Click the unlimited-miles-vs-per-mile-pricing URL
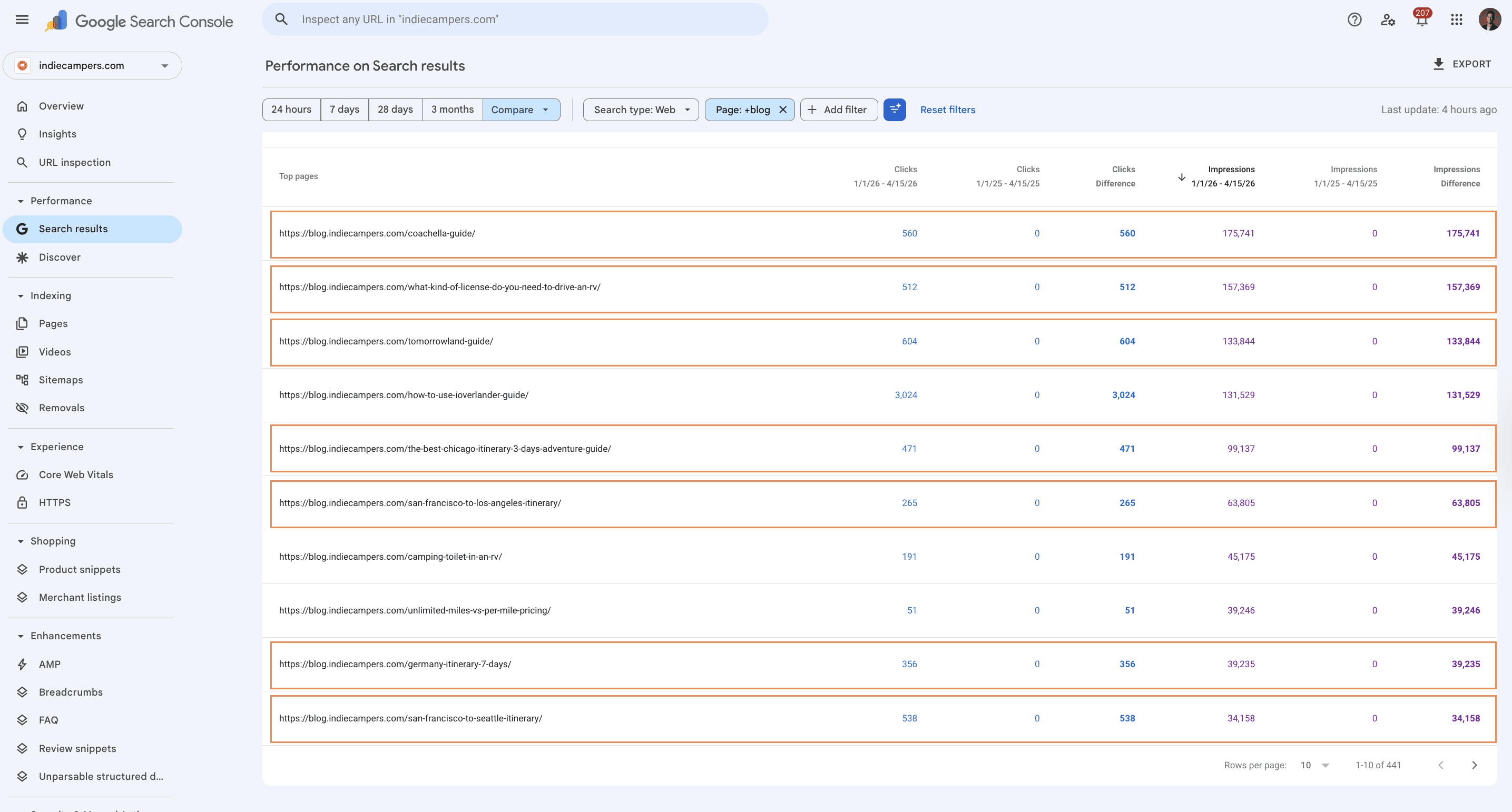Image resolution: width=1512 pixels, height=812 pixels. click(x=415, y=611)
